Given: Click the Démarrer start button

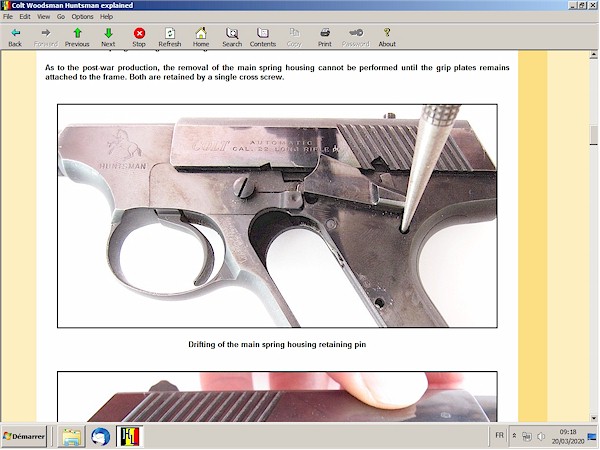Looking at the screenshot, I should pos(24,437).
